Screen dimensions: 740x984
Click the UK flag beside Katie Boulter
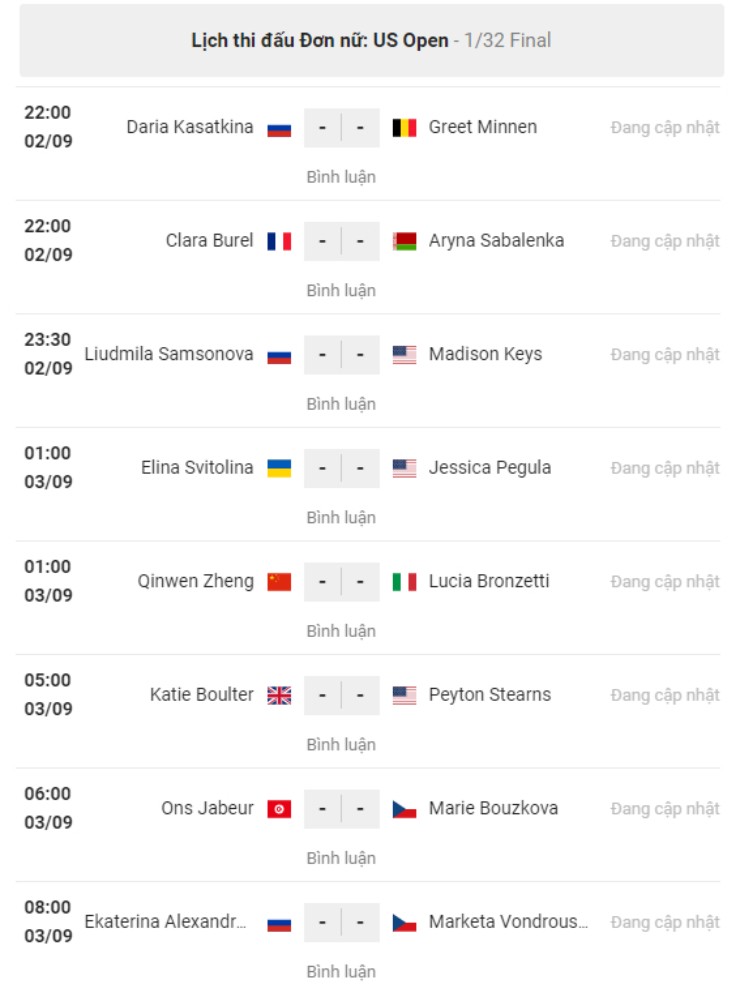[x=279, y=695]
